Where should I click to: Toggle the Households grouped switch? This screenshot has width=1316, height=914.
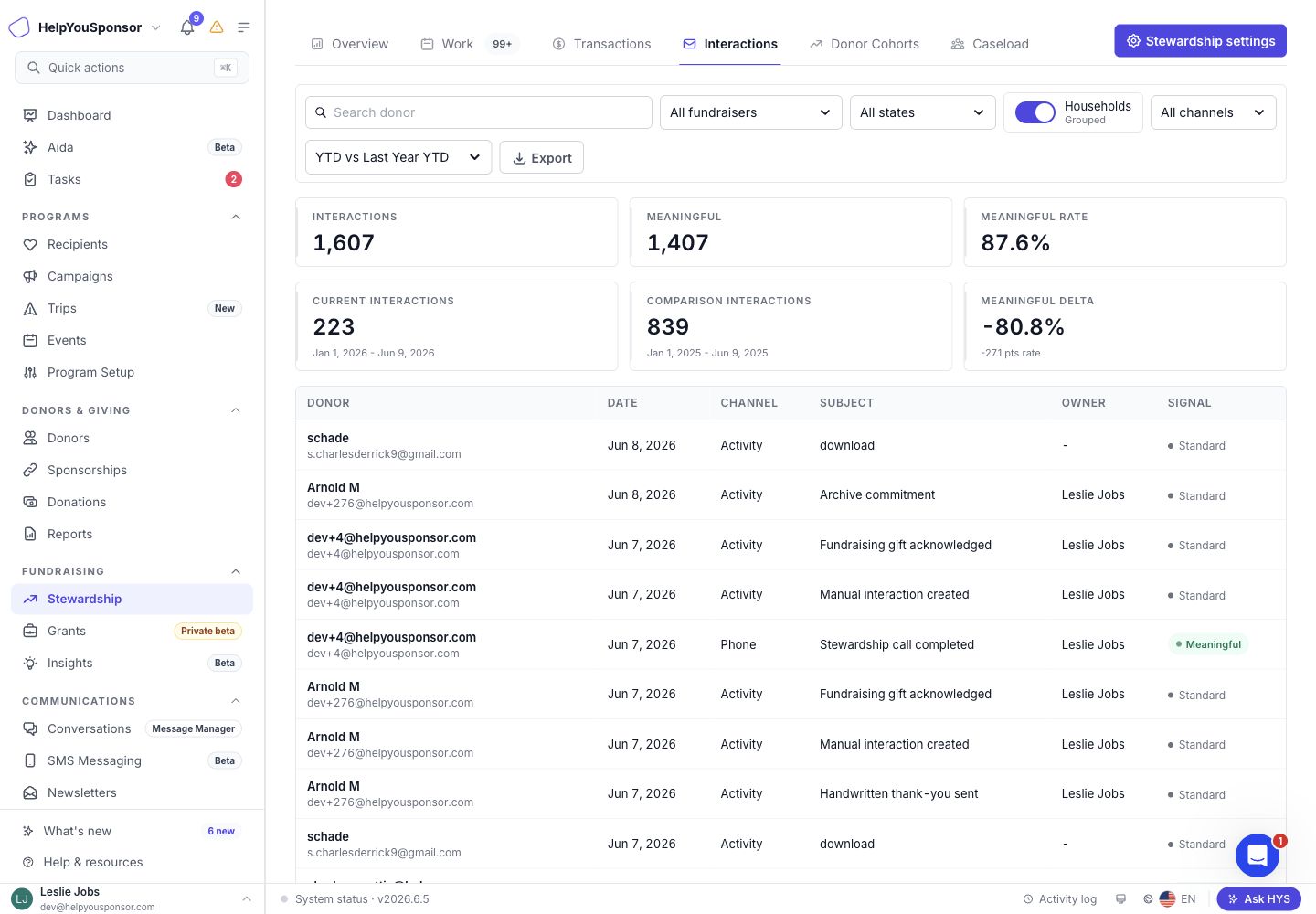[1035, 112]
